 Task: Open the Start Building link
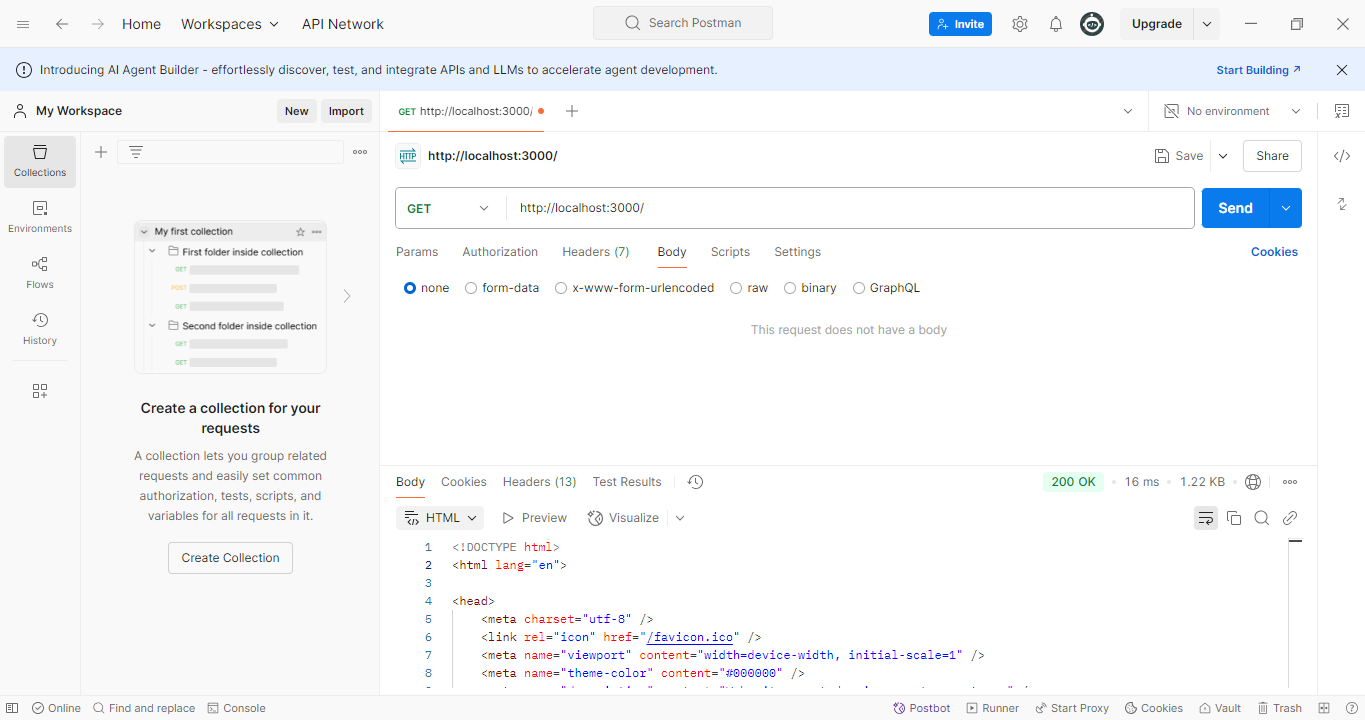coord(1258,70)
